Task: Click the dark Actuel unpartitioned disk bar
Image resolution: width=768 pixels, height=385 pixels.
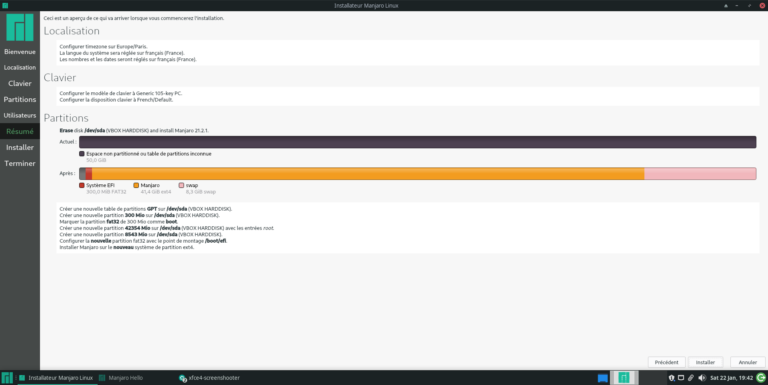Action: pos(417,142)
